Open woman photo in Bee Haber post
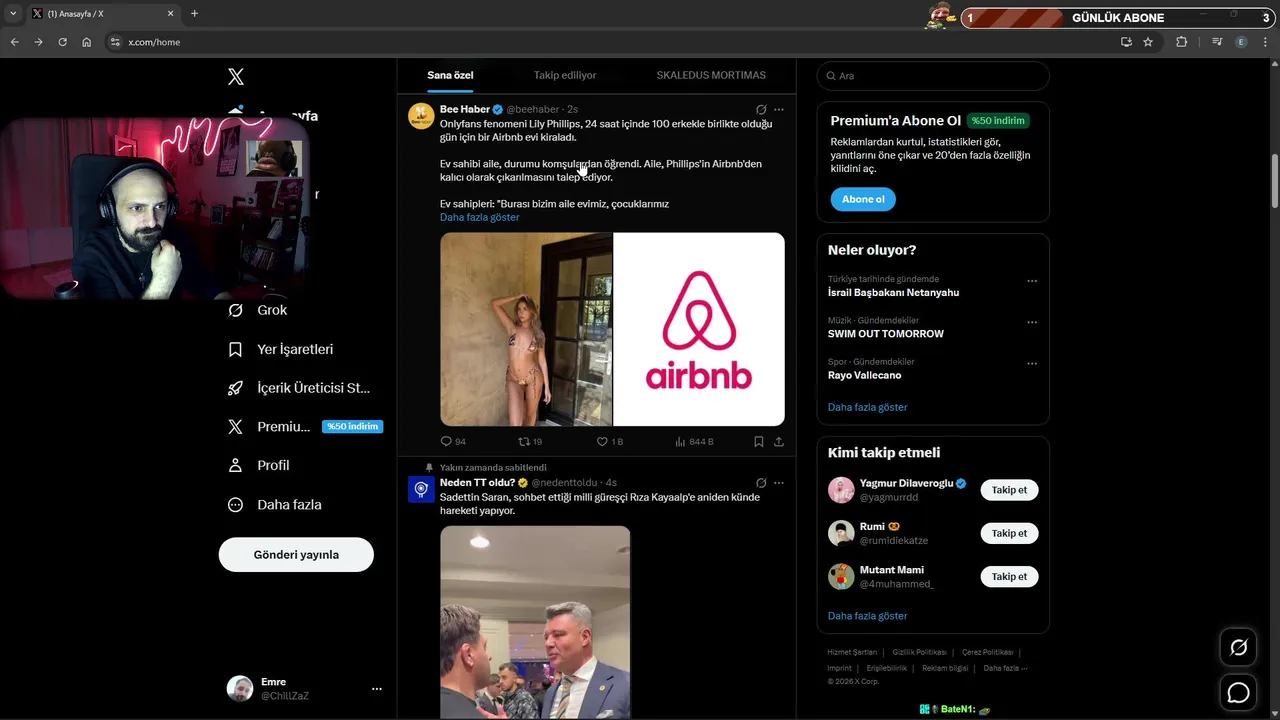1280x720 pixels. 526,329
